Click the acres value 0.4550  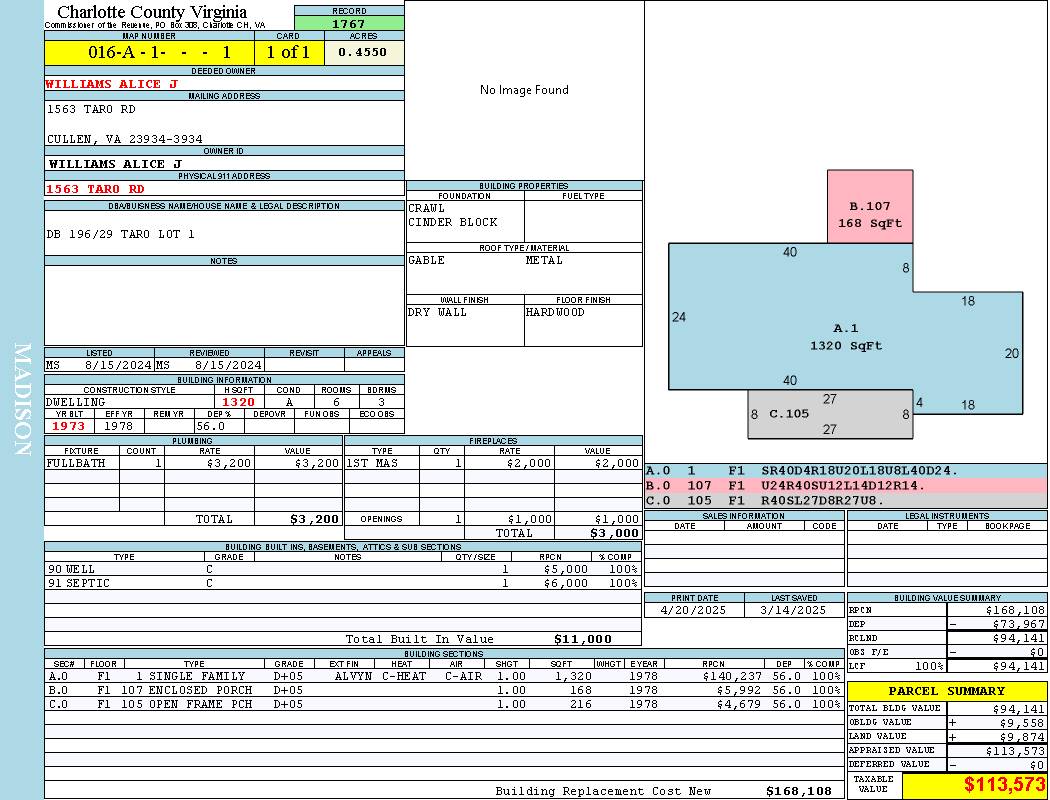pos(364,52)
